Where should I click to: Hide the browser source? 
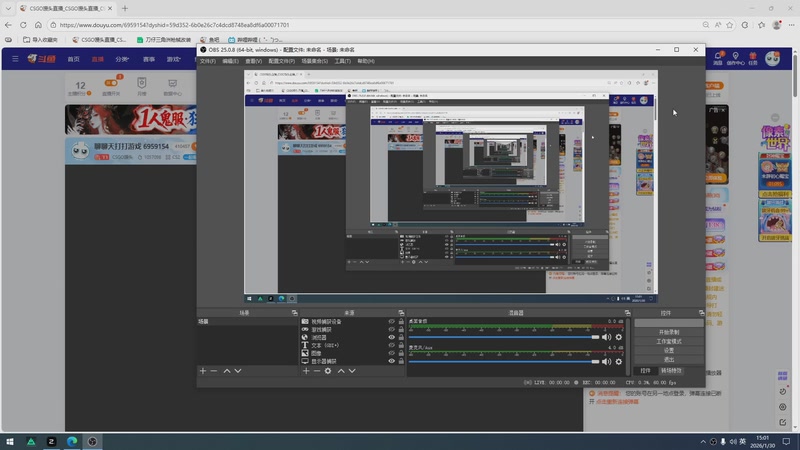click(x=391, y=337)
